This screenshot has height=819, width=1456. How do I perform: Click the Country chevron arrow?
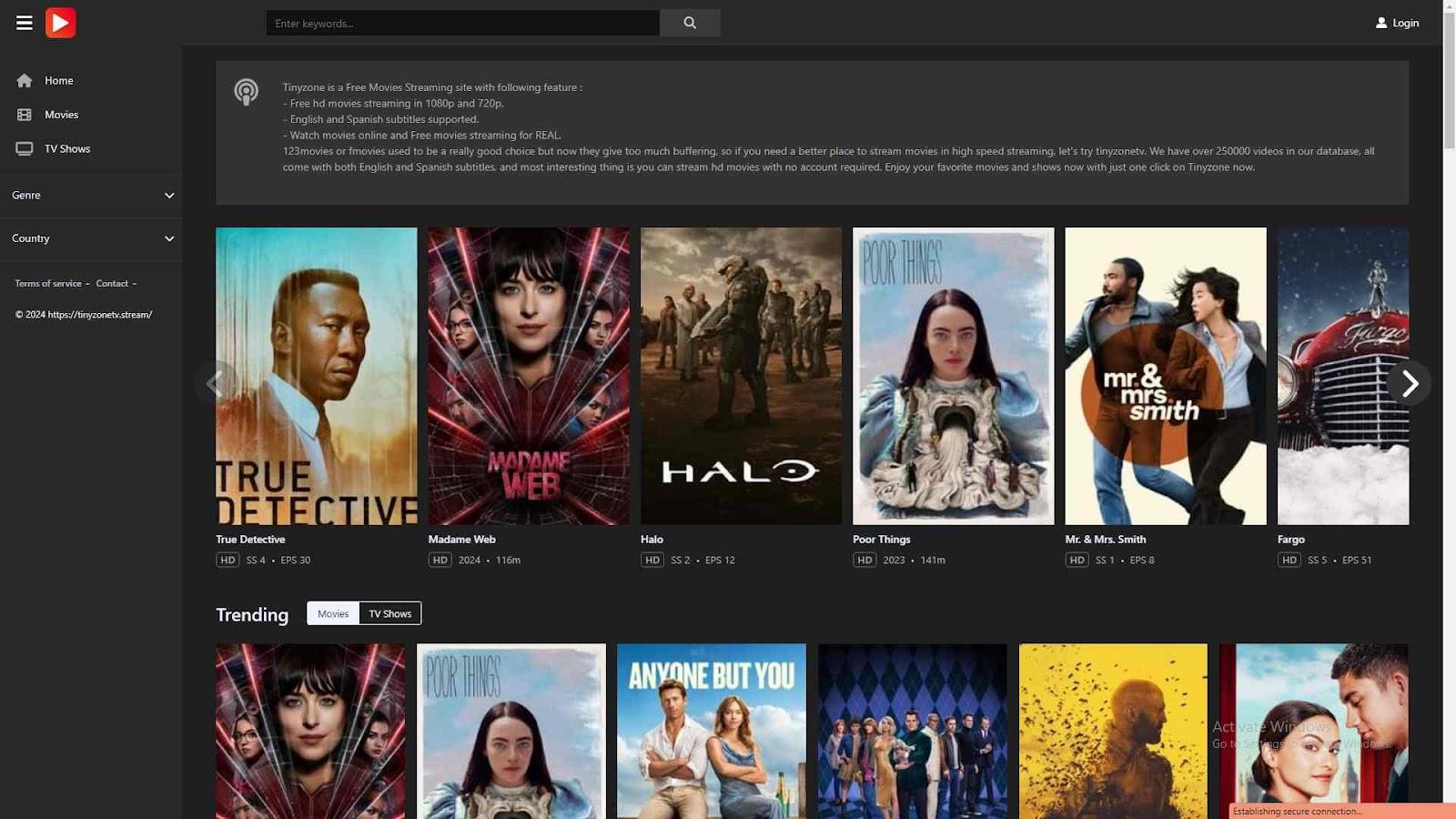(x=169, y=238)
